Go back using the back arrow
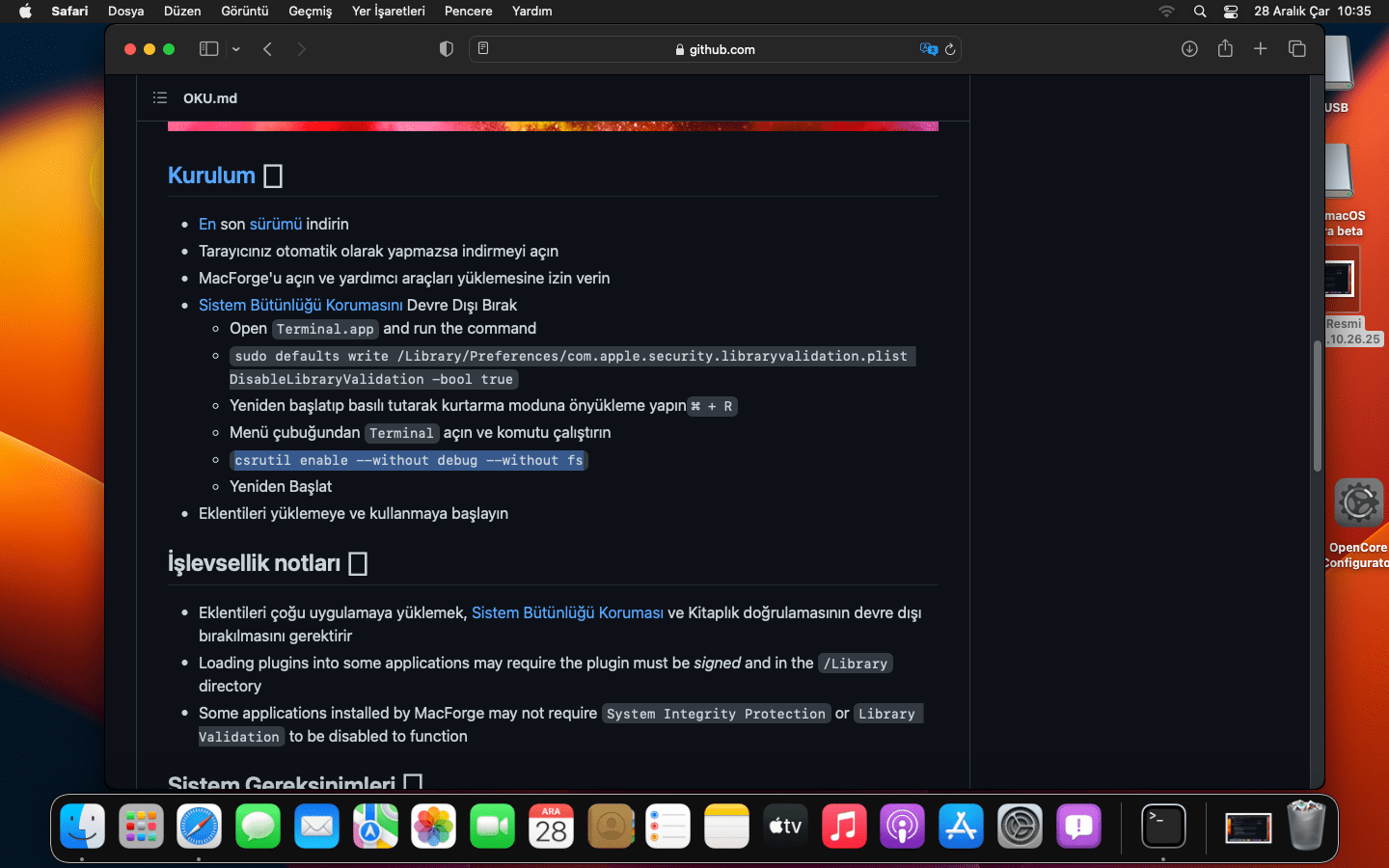 pyautogui.click(x=268, y=49)
